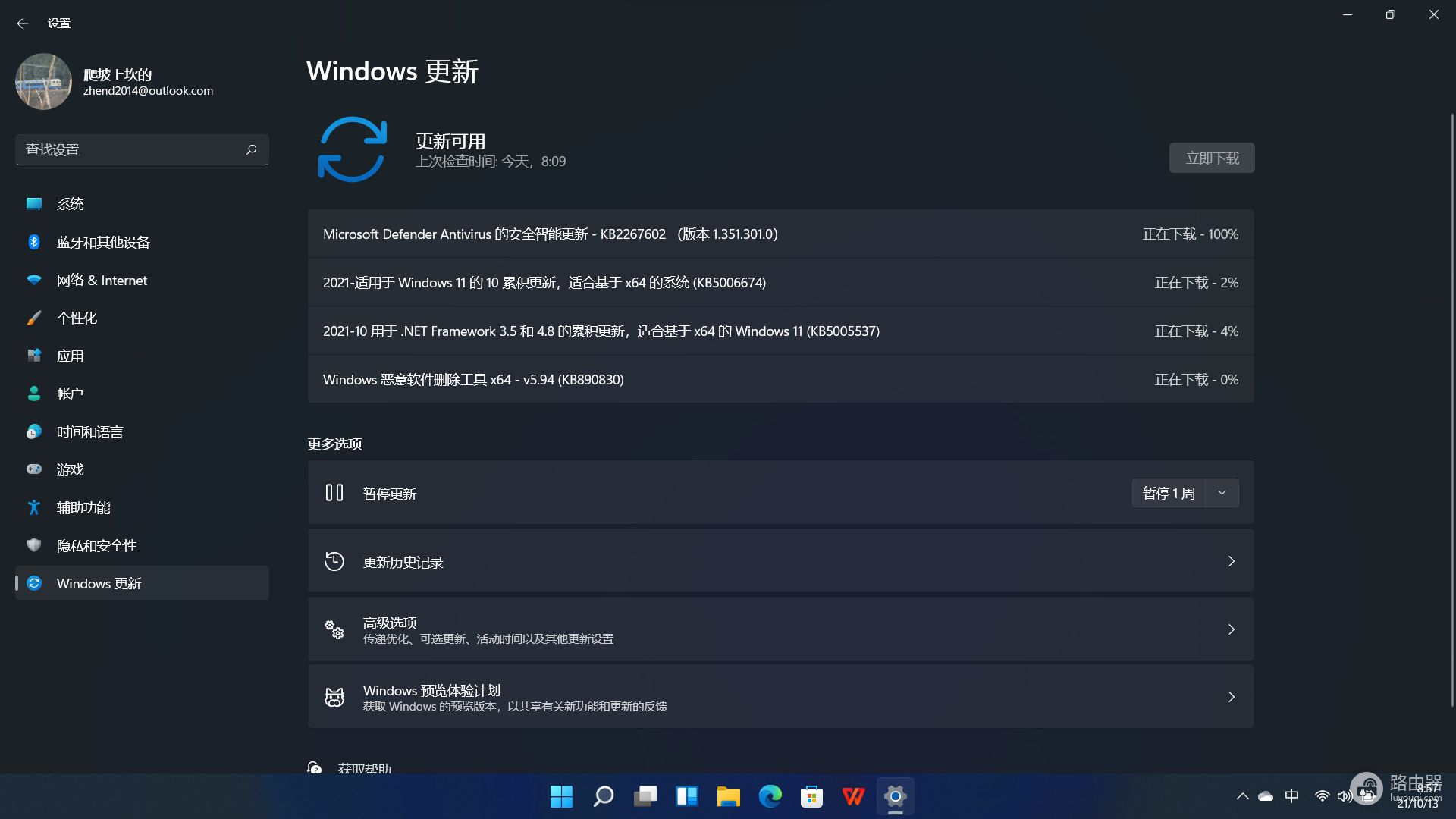Click the help icon beside 获取帮助
The width and height of the screenshot is (1456, 819).
tap(315, 767)
